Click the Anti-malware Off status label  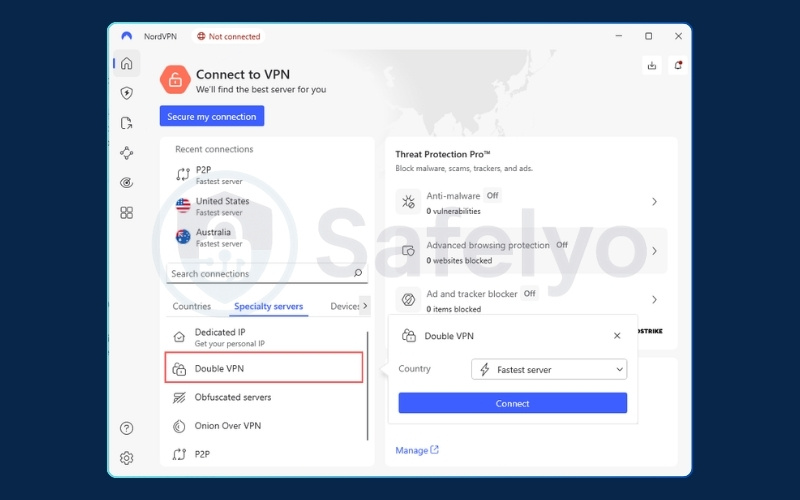492,195
